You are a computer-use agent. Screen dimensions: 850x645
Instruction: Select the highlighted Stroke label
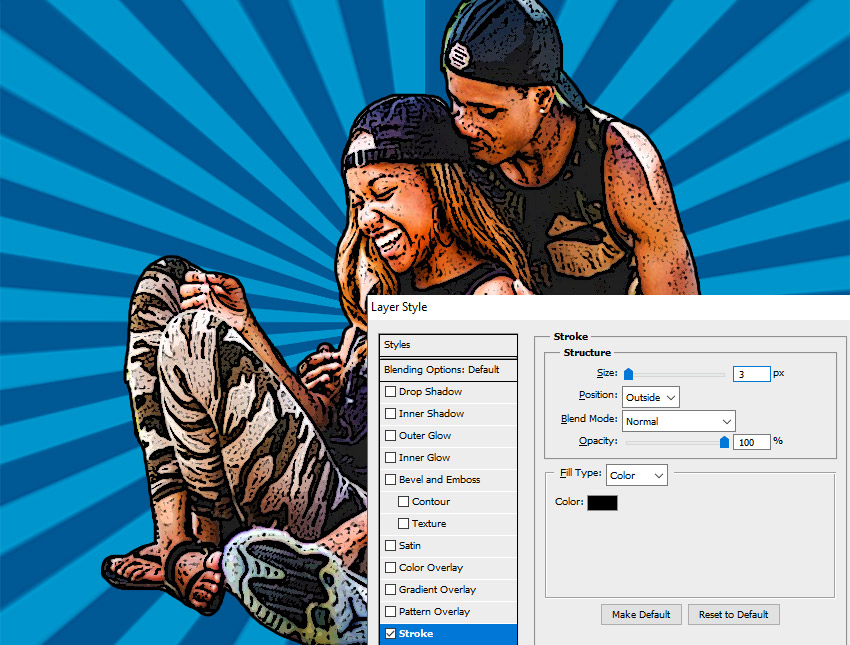click(x=416, y=633)
